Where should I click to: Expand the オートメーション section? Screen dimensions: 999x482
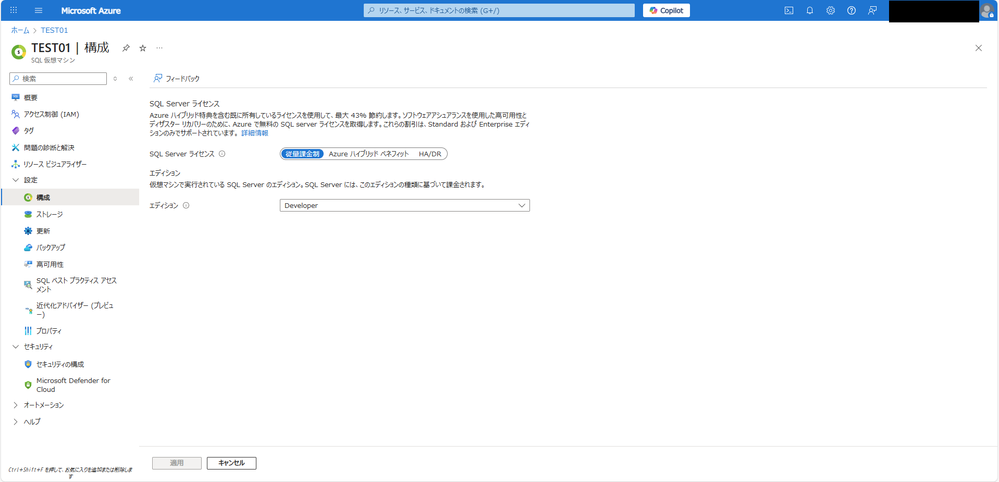tap(16, 405)
